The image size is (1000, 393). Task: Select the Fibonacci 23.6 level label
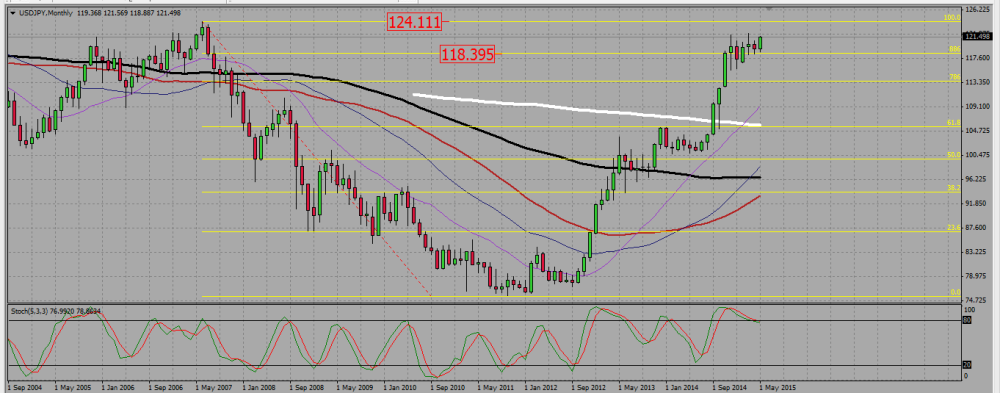955,228
